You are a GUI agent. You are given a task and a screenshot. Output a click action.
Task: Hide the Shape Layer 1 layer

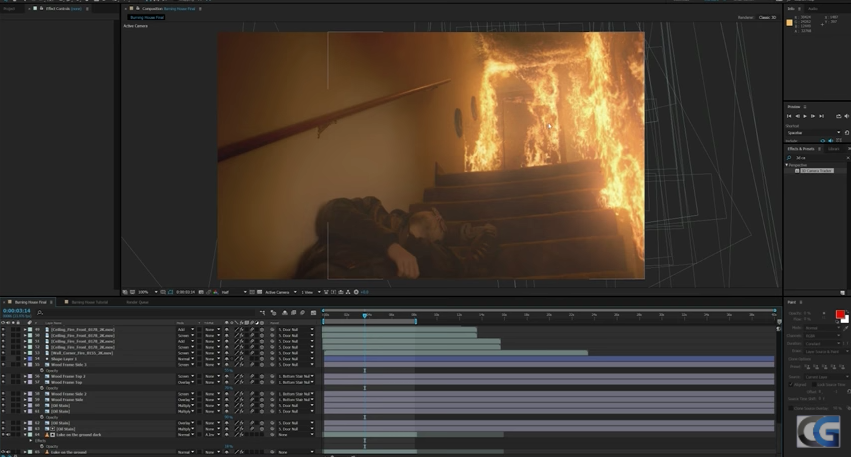4,359
